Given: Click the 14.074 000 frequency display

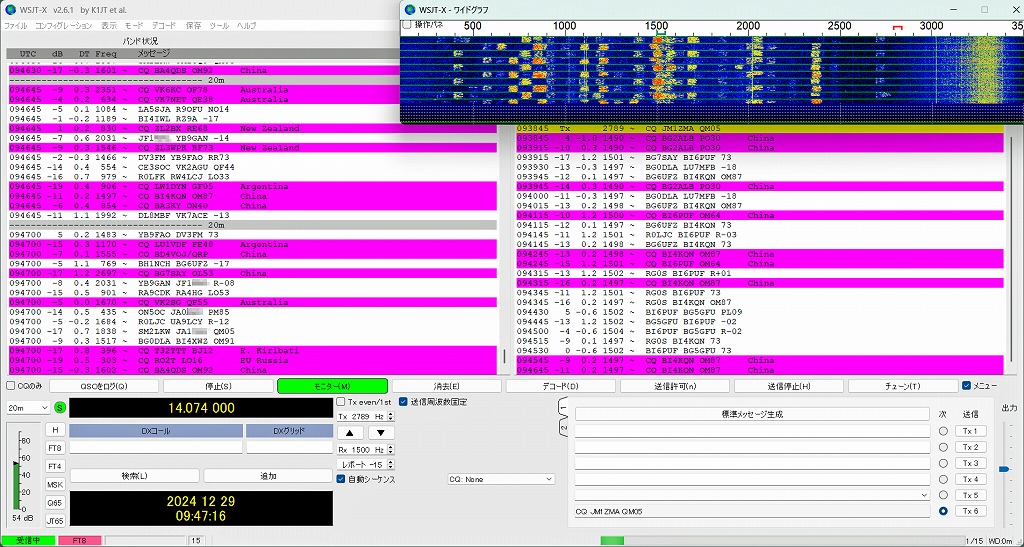Looking at the screenshot, I should (200, 408).
